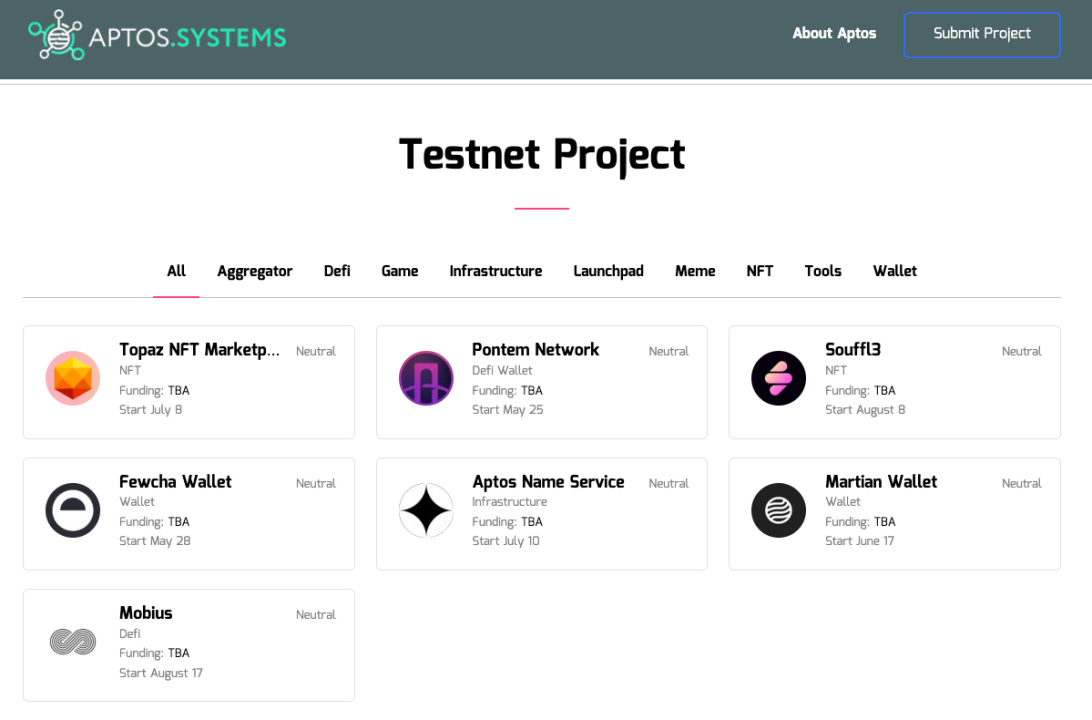This screenshot has width=1092, height=720.
Task: Filter by the NFT tab
Action: (760, 271)
